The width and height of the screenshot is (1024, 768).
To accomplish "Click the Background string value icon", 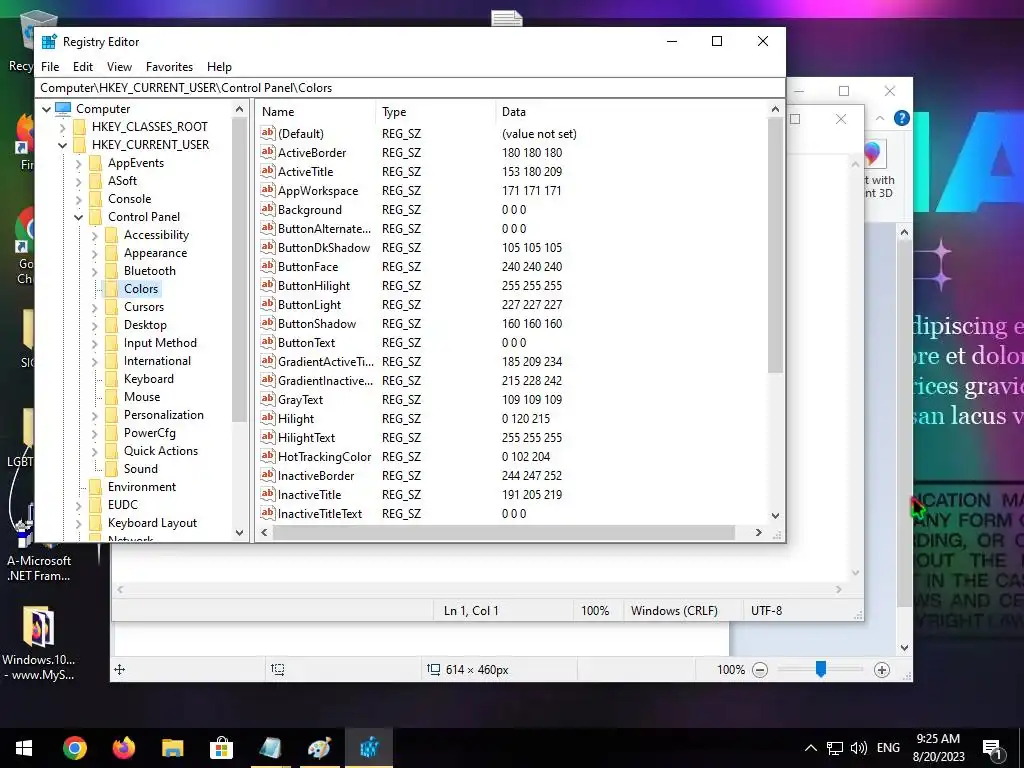I will (x=267, y=209).
